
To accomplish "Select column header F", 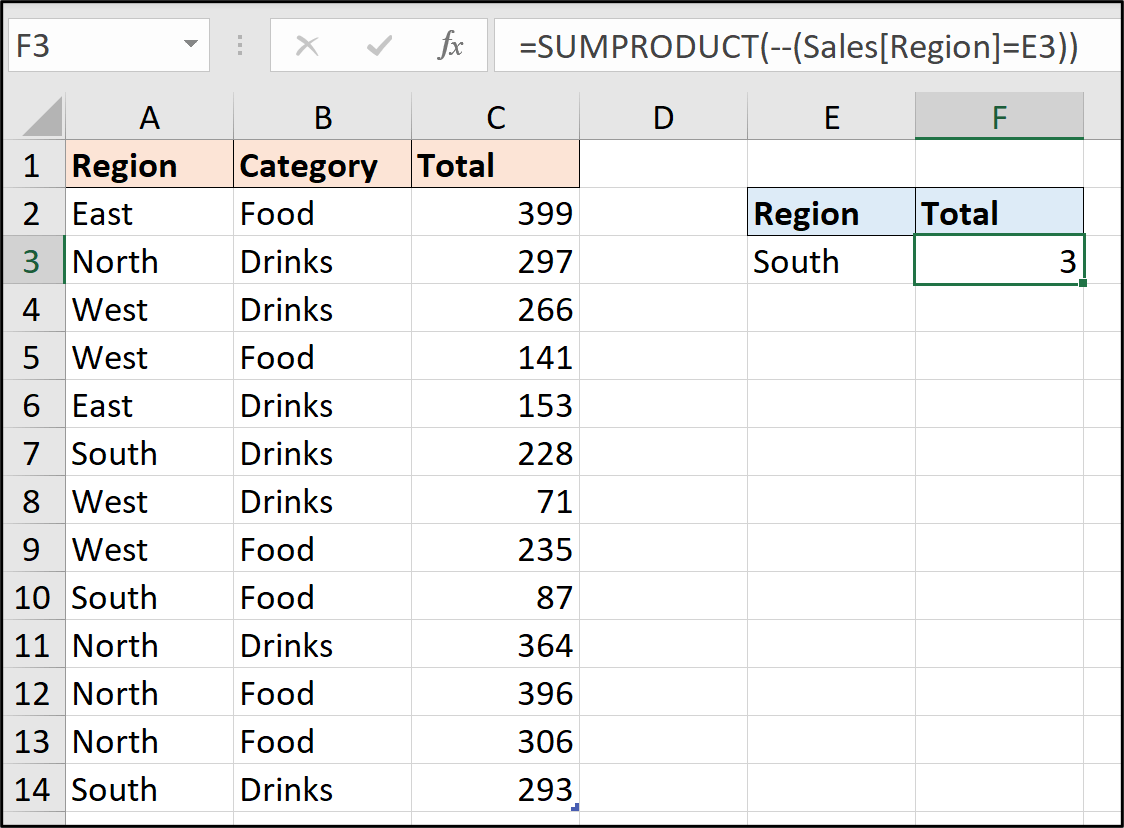I will tap(999, 117).
